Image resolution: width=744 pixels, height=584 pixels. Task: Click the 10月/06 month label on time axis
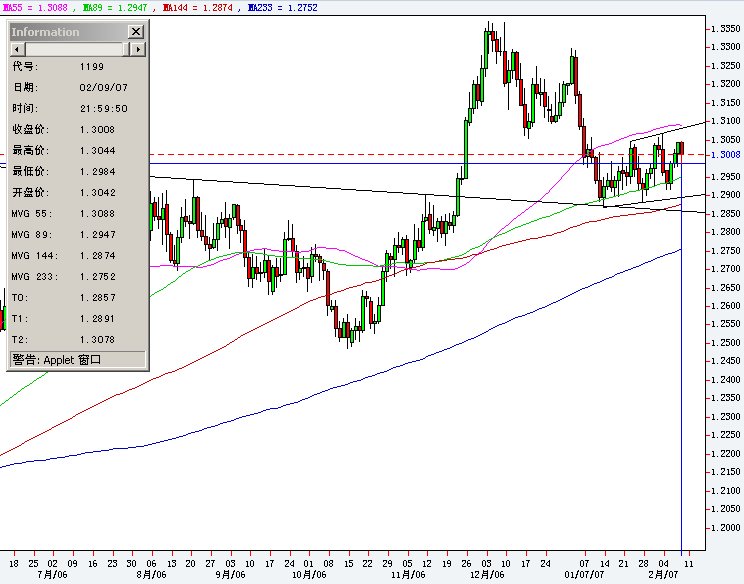pos(309,575)
